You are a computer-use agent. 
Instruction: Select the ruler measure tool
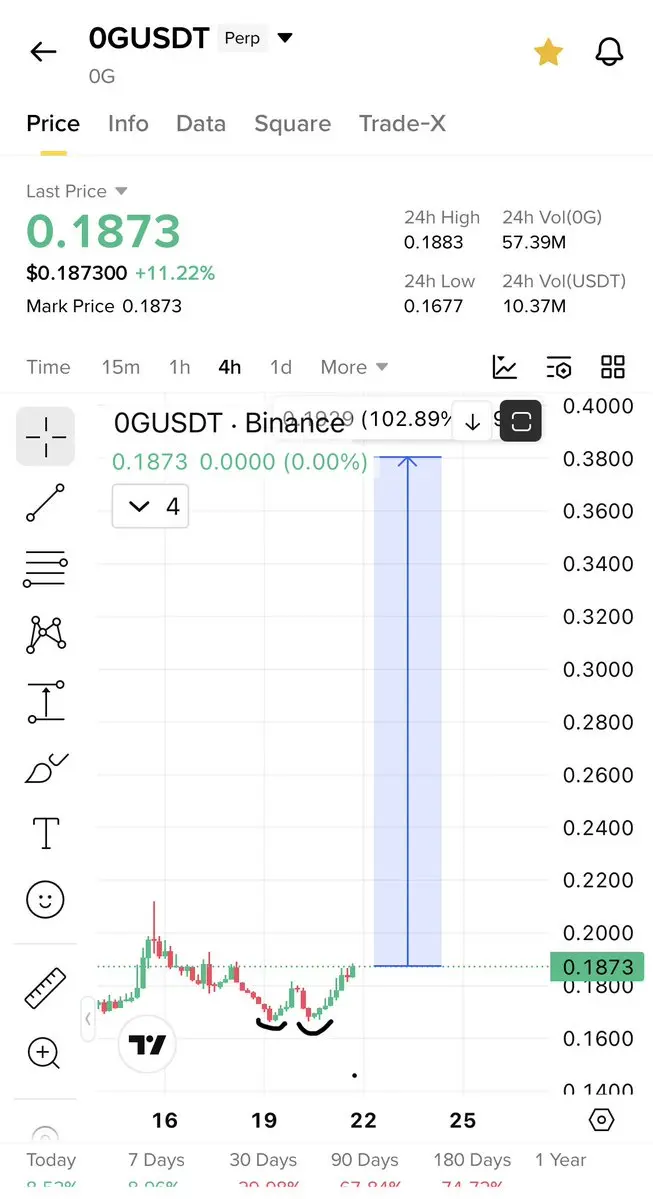point(46,987)
